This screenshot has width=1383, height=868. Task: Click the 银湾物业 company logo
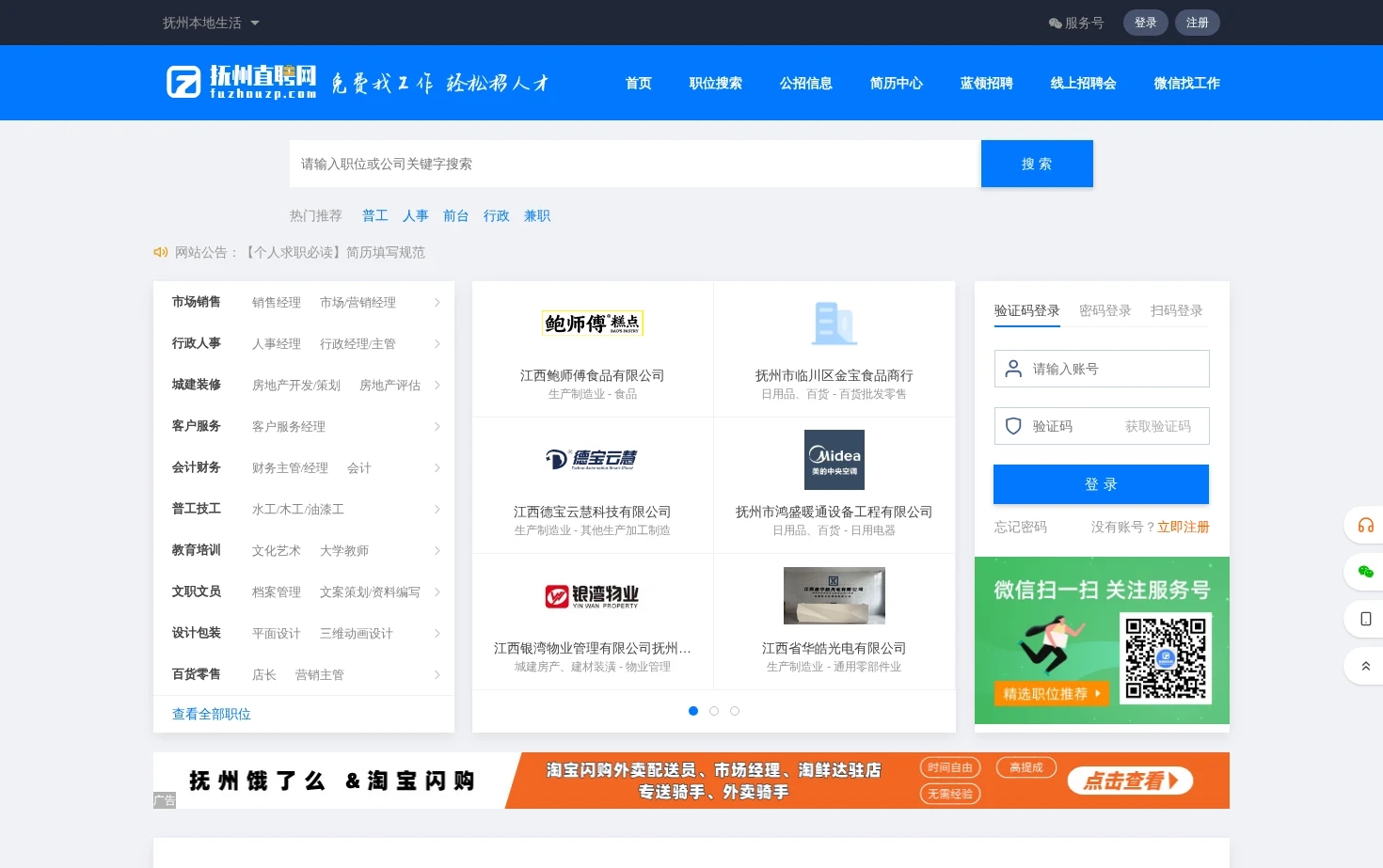coord(592,596)
